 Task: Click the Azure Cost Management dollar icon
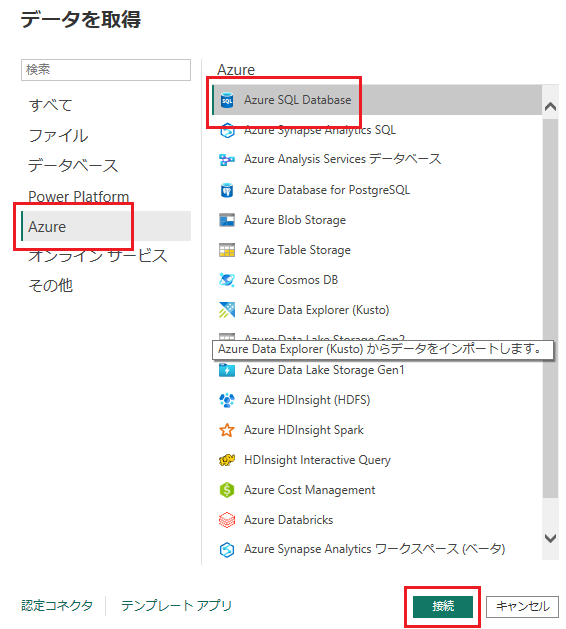click(x=227, y=490)
